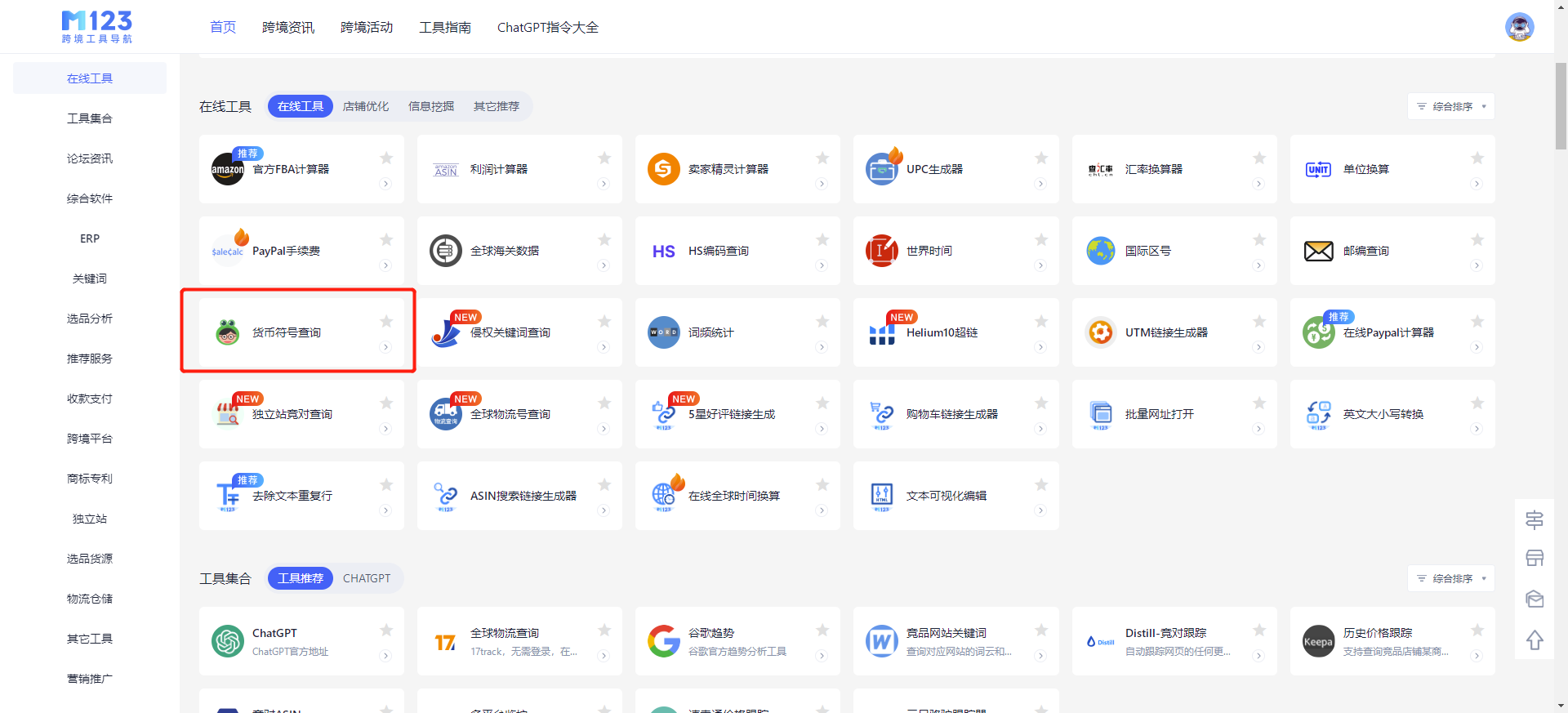This screenshot has height=713, width=1568.
Task: Click the arrow chevron on 利润计算器 card
Action: click(x=604, y=184)
